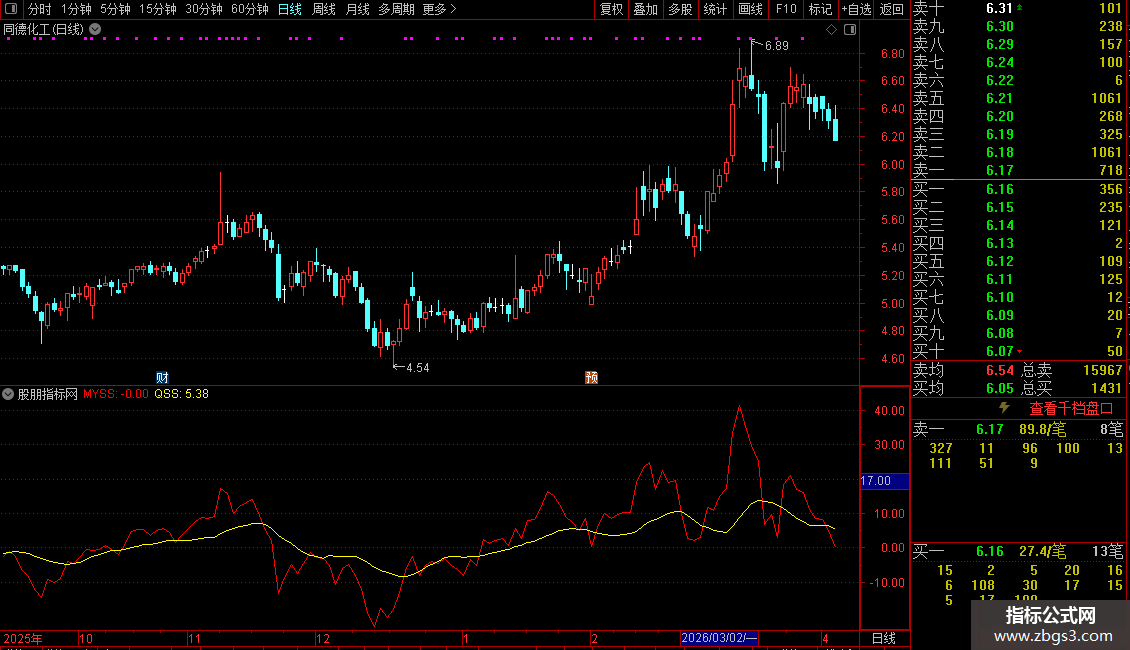The image size is (1130, 650).
Task: Click 卖均 average value 6.54
Action: (1000, 370)
